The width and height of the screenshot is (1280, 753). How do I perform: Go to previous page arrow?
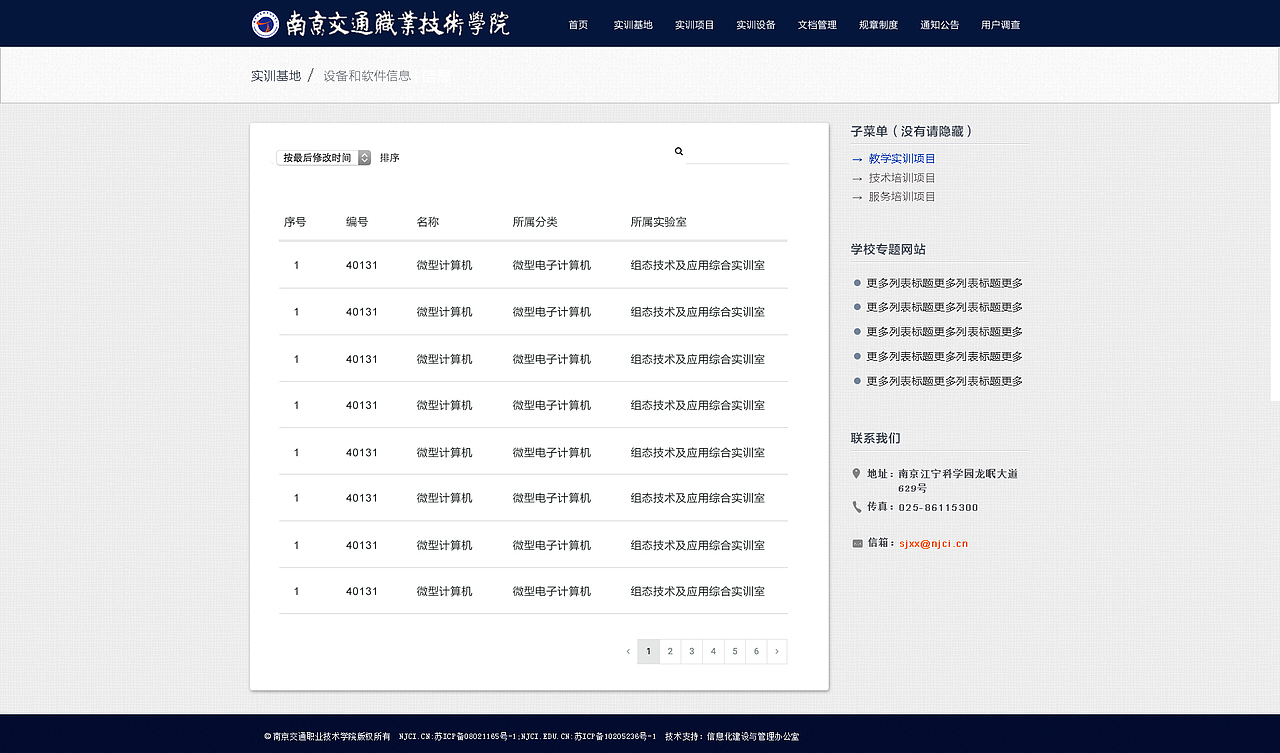click(628, 652)
